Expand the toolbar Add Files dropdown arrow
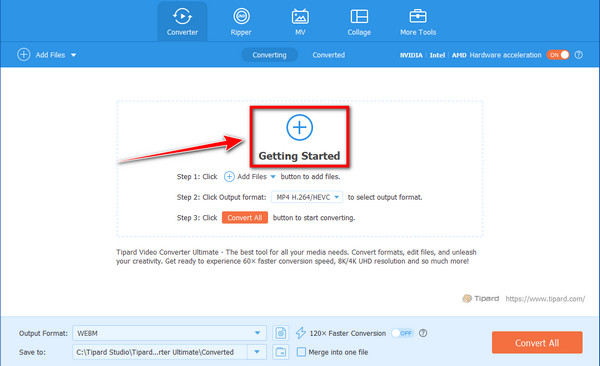Viewport: 600px width, 366px height. (x=73, y=55)
